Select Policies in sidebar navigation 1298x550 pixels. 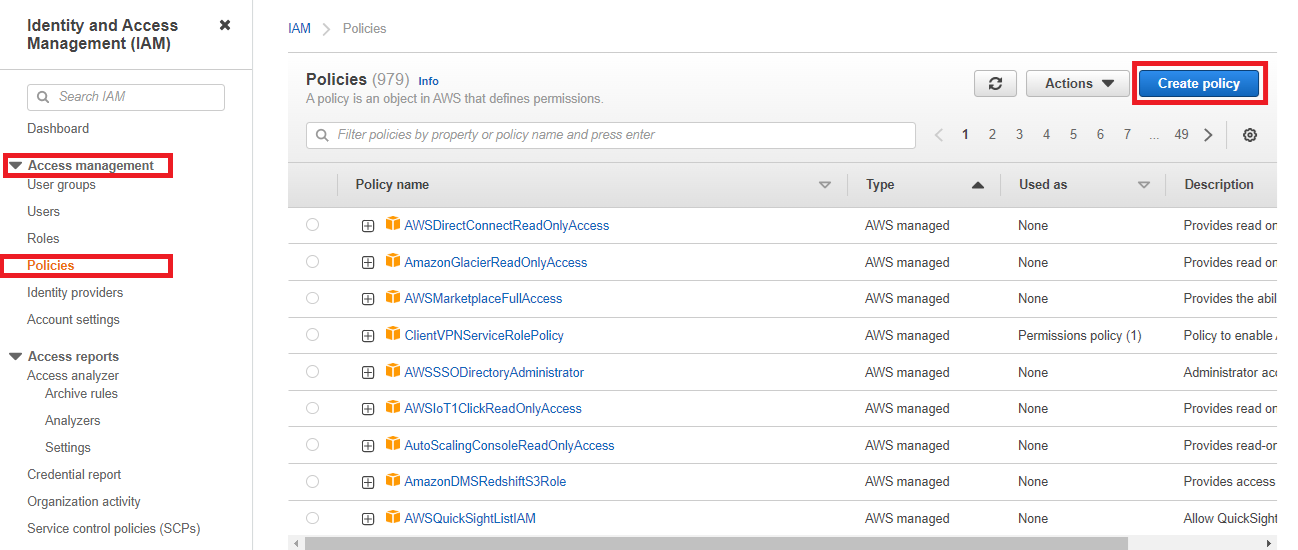[51, 265]
